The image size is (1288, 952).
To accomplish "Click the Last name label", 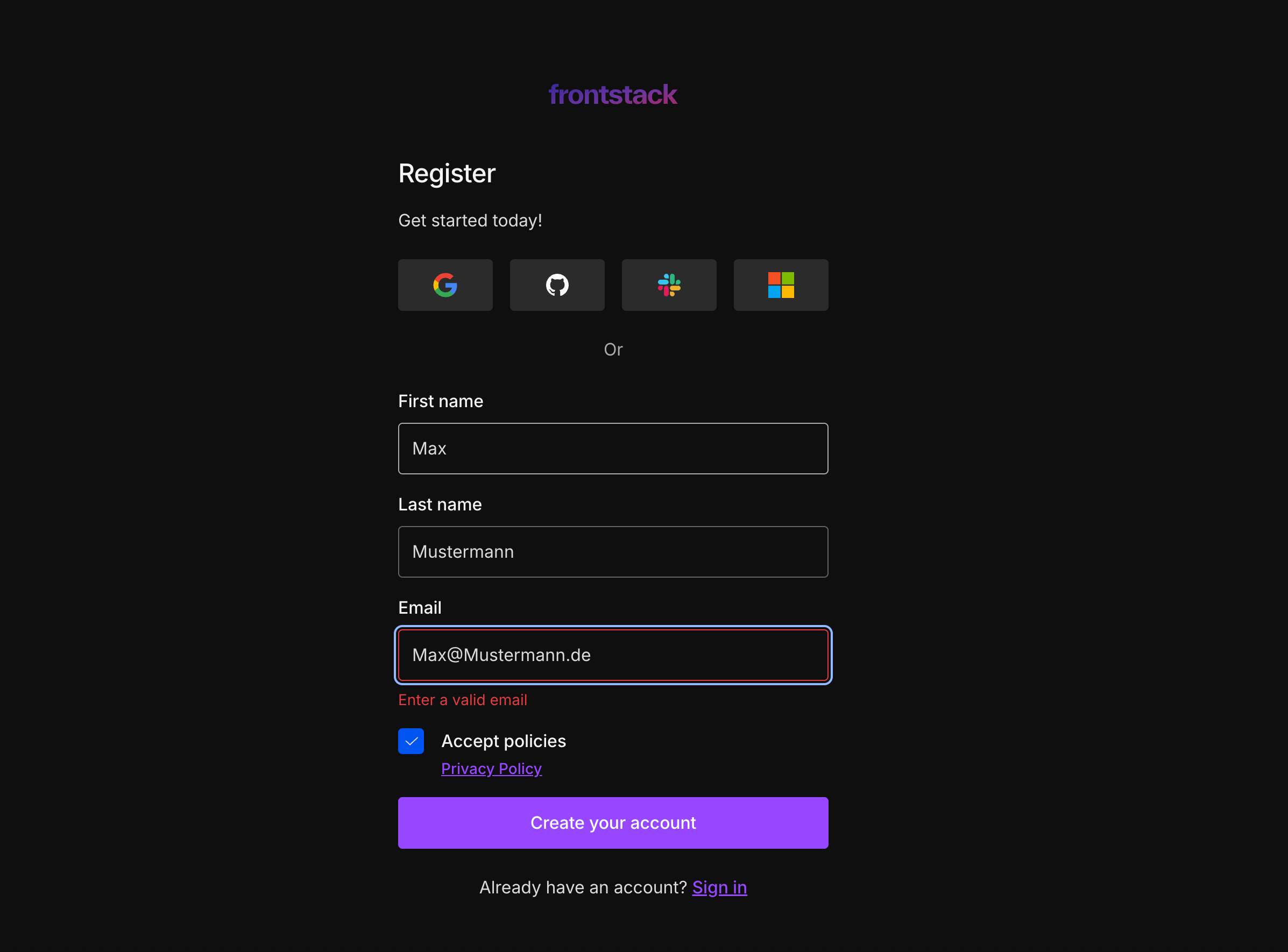I will pos(440,505).
